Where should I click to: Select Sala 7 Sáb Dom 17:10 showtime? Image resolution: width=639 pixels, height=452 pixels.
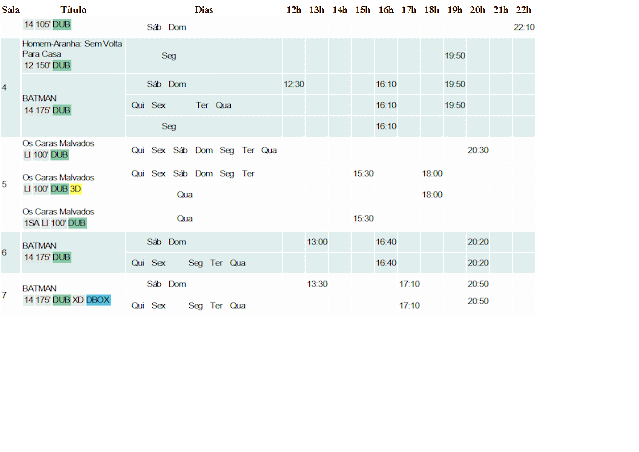point(409,284)
